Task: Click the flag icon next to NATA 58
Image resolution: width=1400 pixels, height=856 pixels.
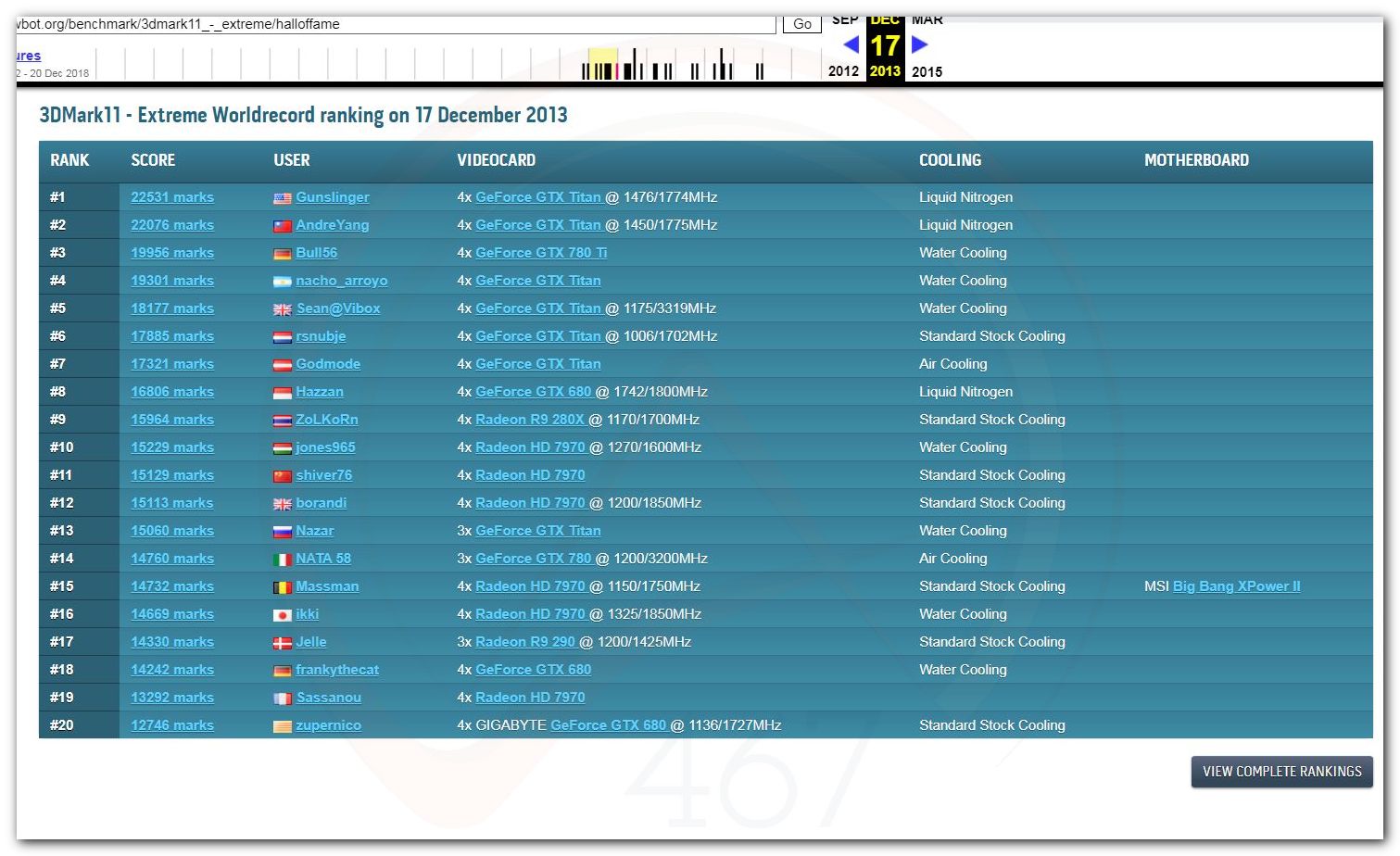Action: click(283, 560)
